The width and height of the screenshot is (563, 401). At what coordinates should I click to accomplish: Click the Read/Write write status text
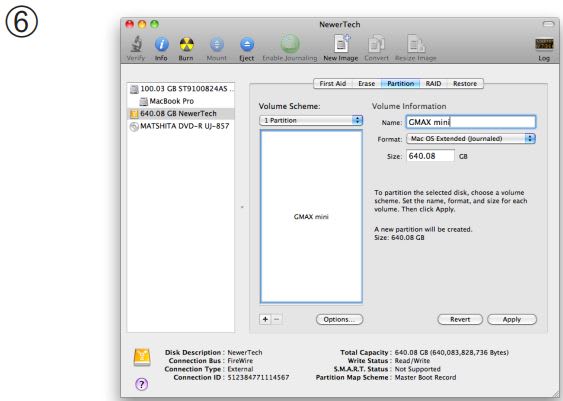[412, 361]
